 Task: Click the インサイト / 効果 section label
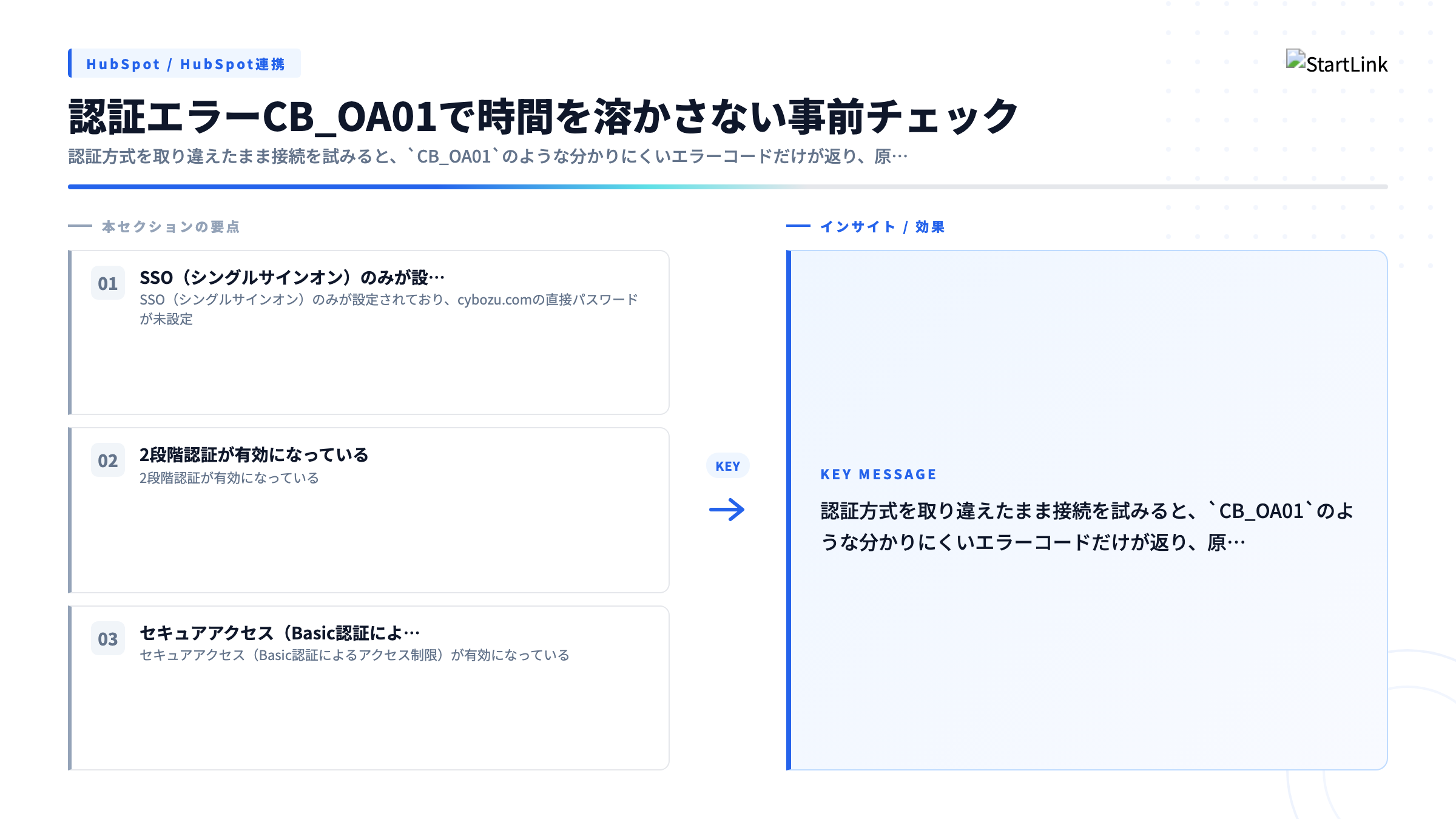tap(882, 227)
